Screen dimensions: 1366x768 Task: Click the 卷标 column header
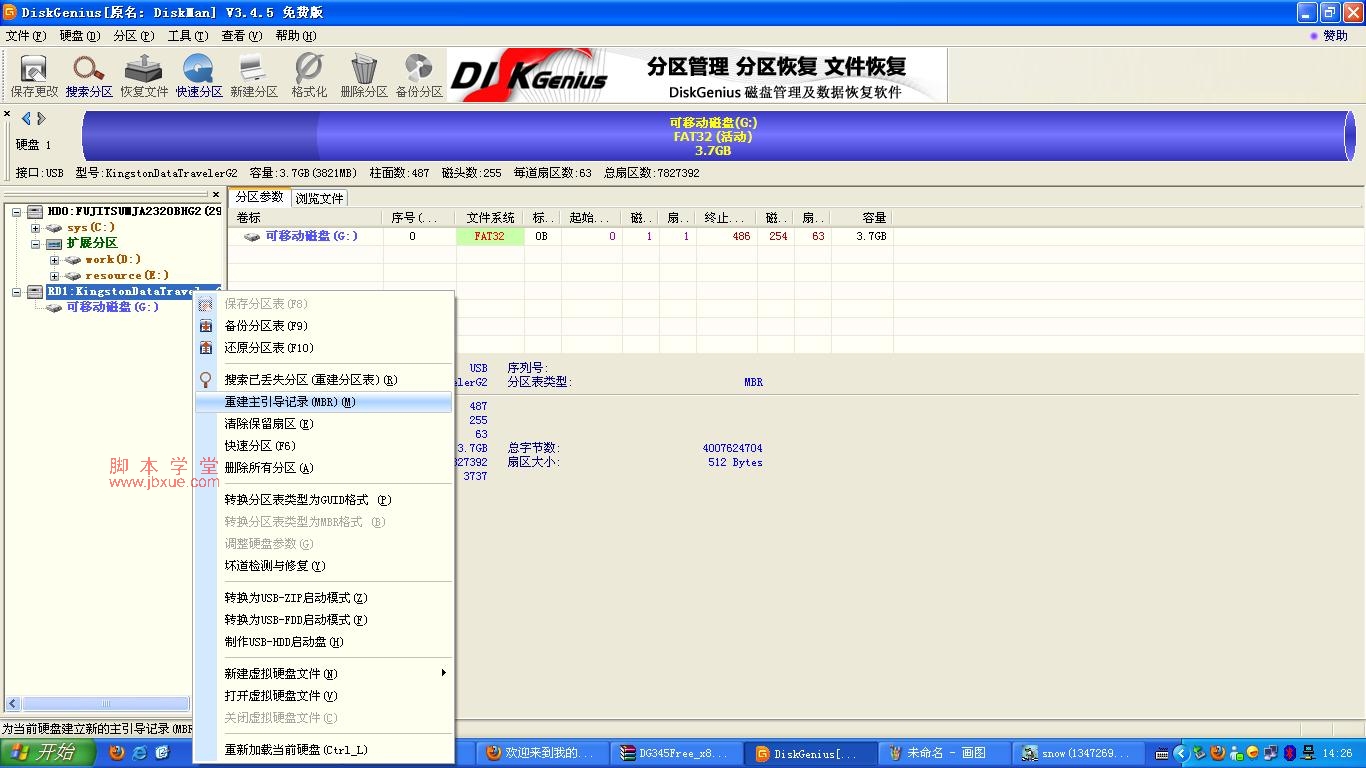pos(305,217)
